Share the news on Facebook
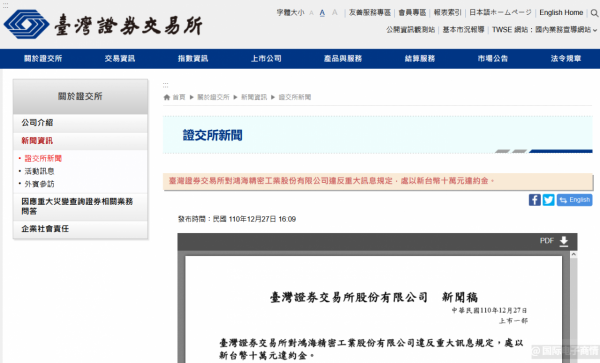This screenshot has width=600, height=363. click(535, 200)
